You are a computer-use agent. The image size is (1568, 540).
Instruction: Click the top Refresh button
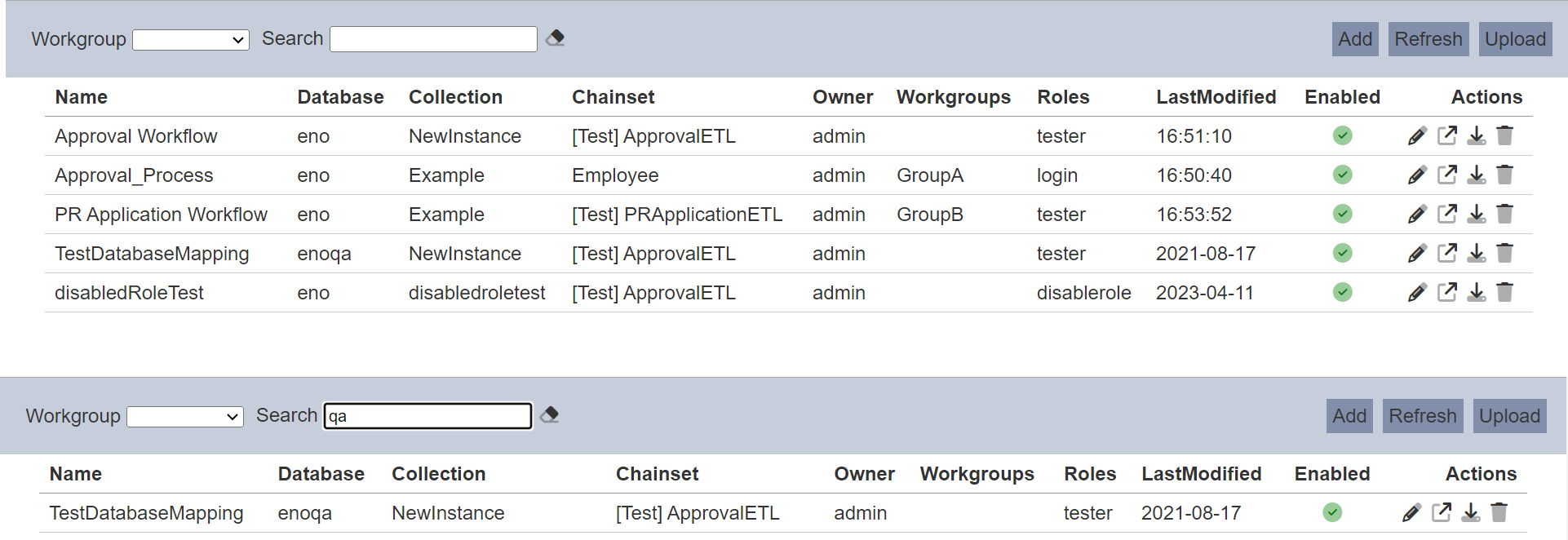click(1428, 39)
